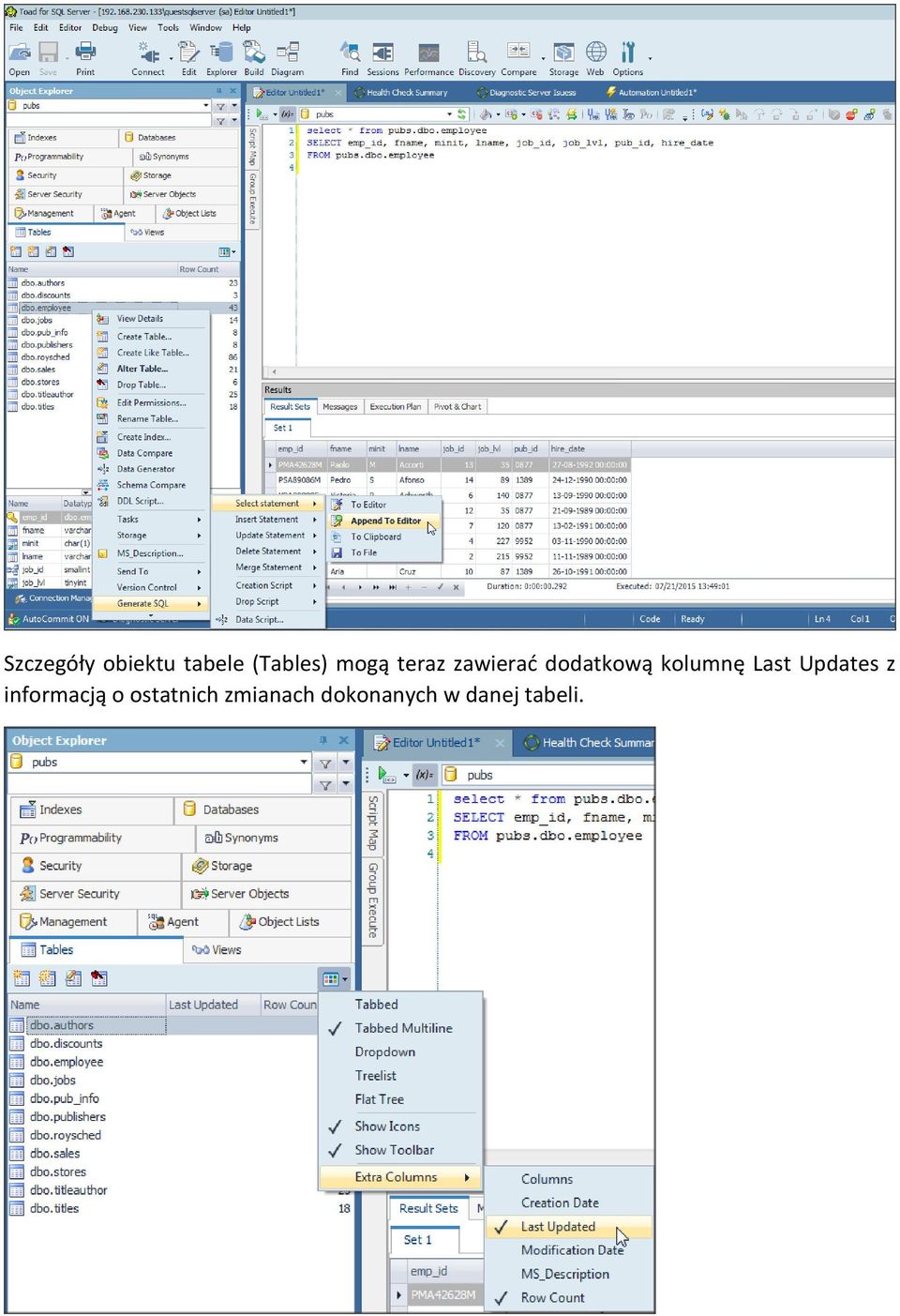Click the first table icon under the lower Tables tab
This screenshot has width=900, height=1316.
[21, 978]
